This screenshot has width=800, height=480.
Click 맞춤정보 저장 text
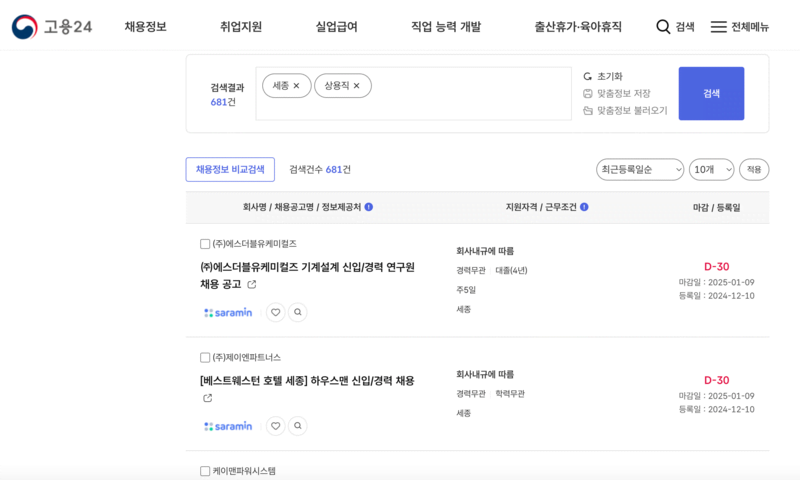623,93
